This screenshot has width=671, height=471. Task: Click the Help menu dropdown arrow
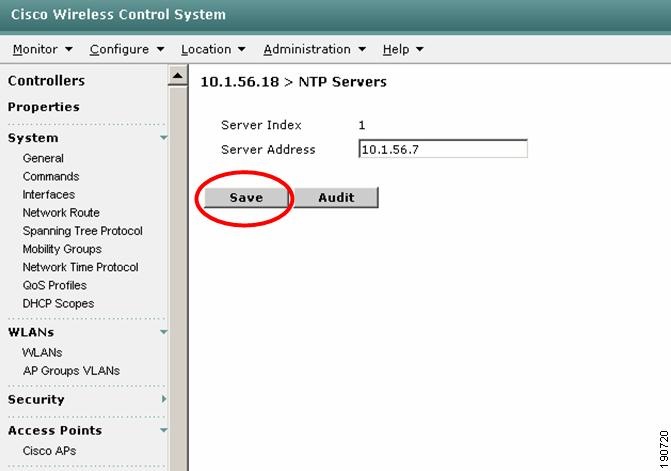420,49
